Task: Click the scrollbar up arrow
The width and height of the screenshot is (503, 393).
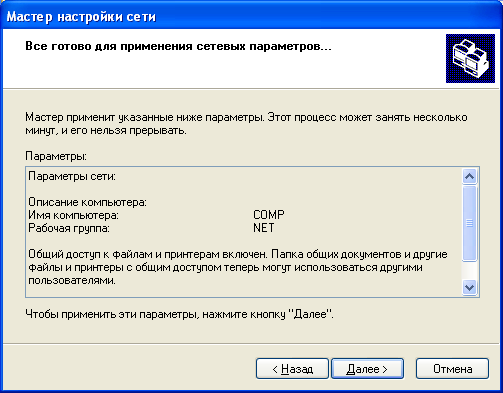Action: pyautogui.click(x=469, y=176)
